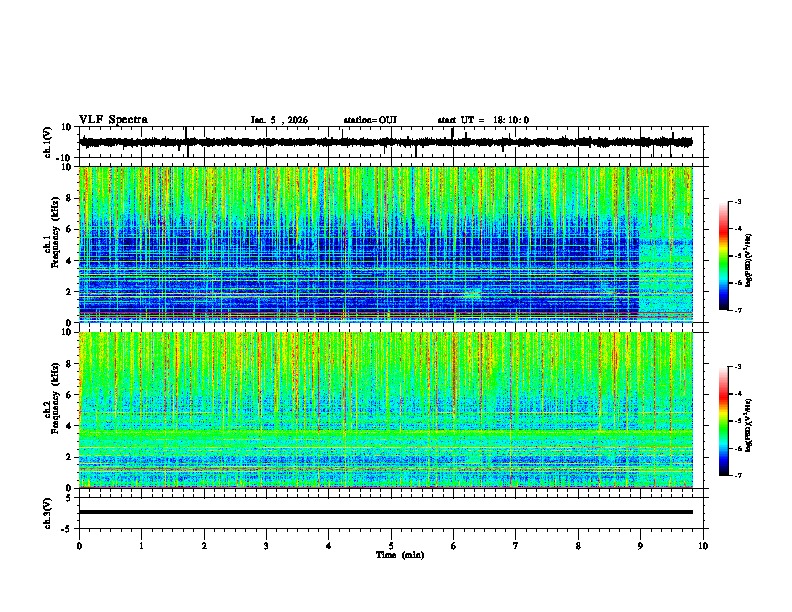Click the "Time (min)" axis label
792x612 pixels.
pos(400,555)
